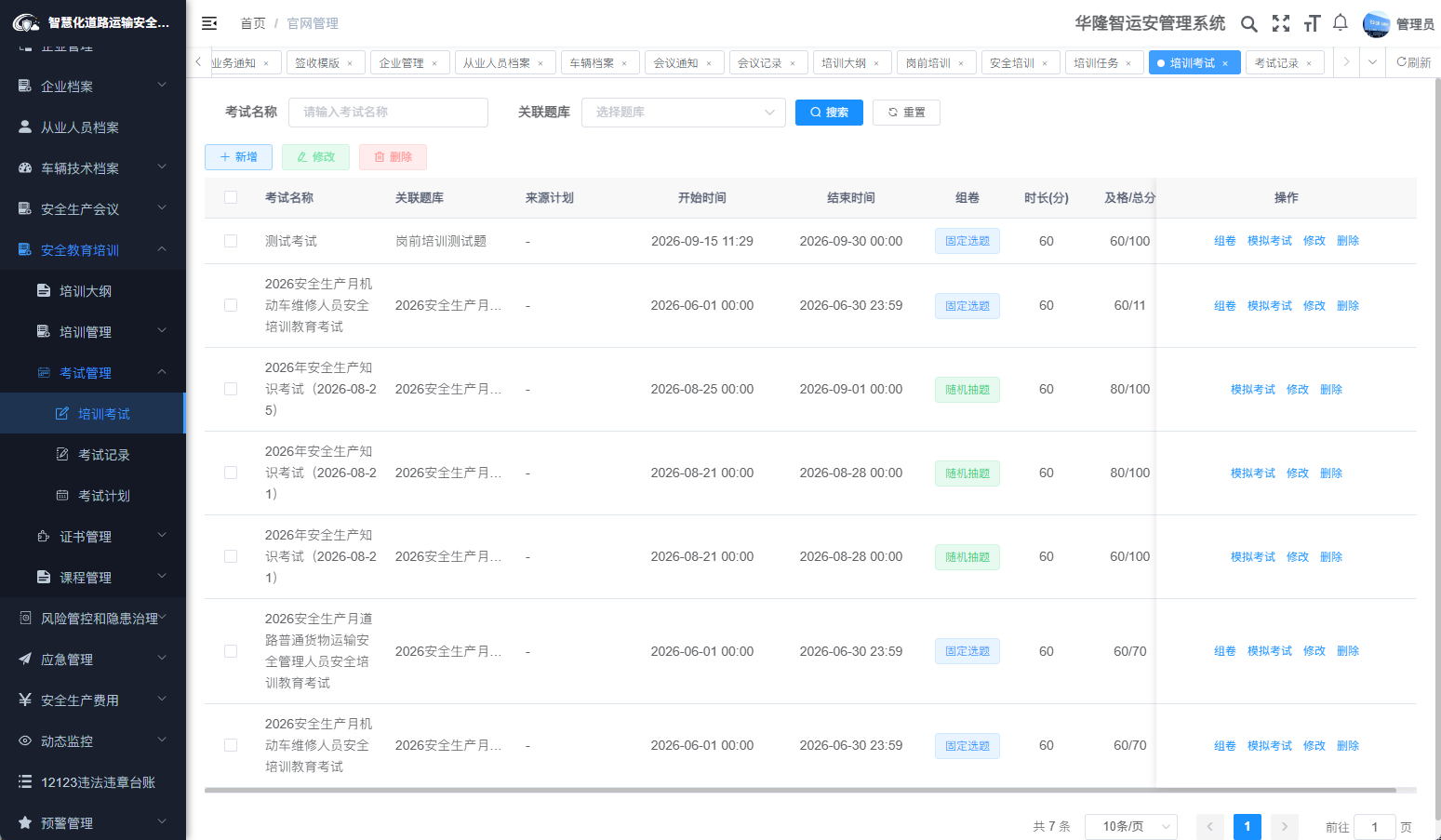Image resolution: width=1441 pixels, height=840 pixels.
Task: Check the 道路普通货物运输 exam row checkbox
Action: (231, 651)
